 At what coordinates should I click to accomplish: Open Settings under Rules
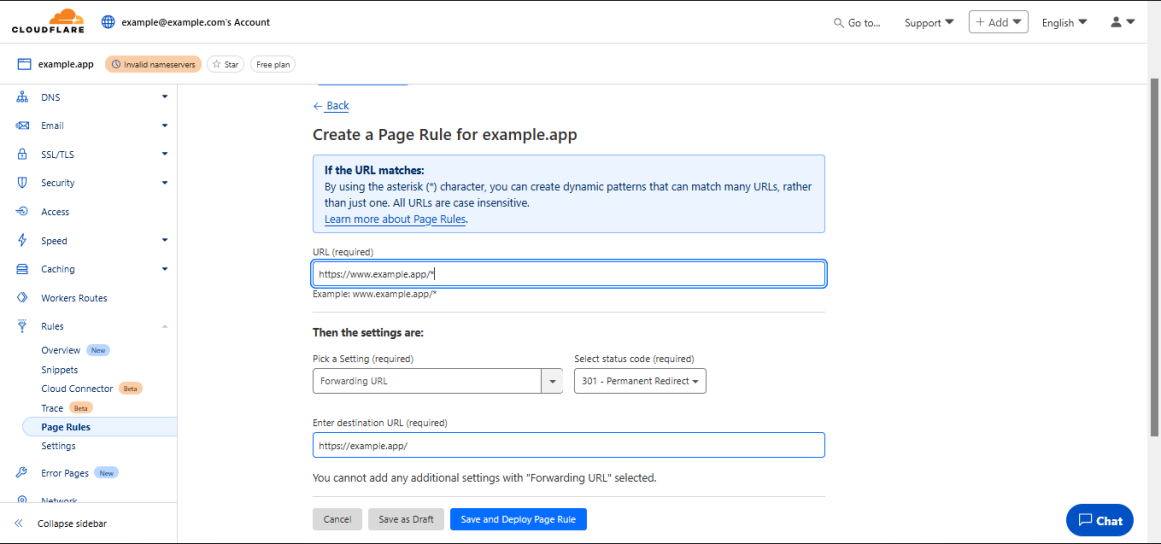click(x=58, y=446)
